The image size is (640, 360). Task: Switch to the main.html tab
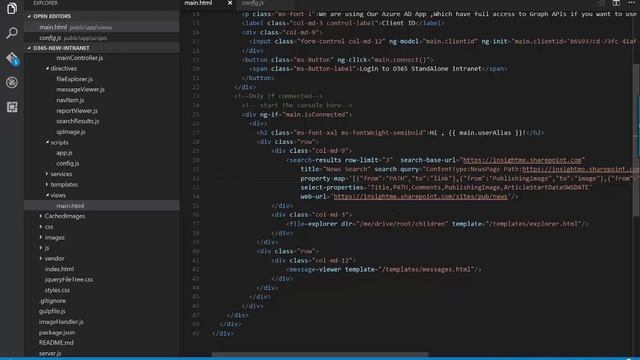198,3
